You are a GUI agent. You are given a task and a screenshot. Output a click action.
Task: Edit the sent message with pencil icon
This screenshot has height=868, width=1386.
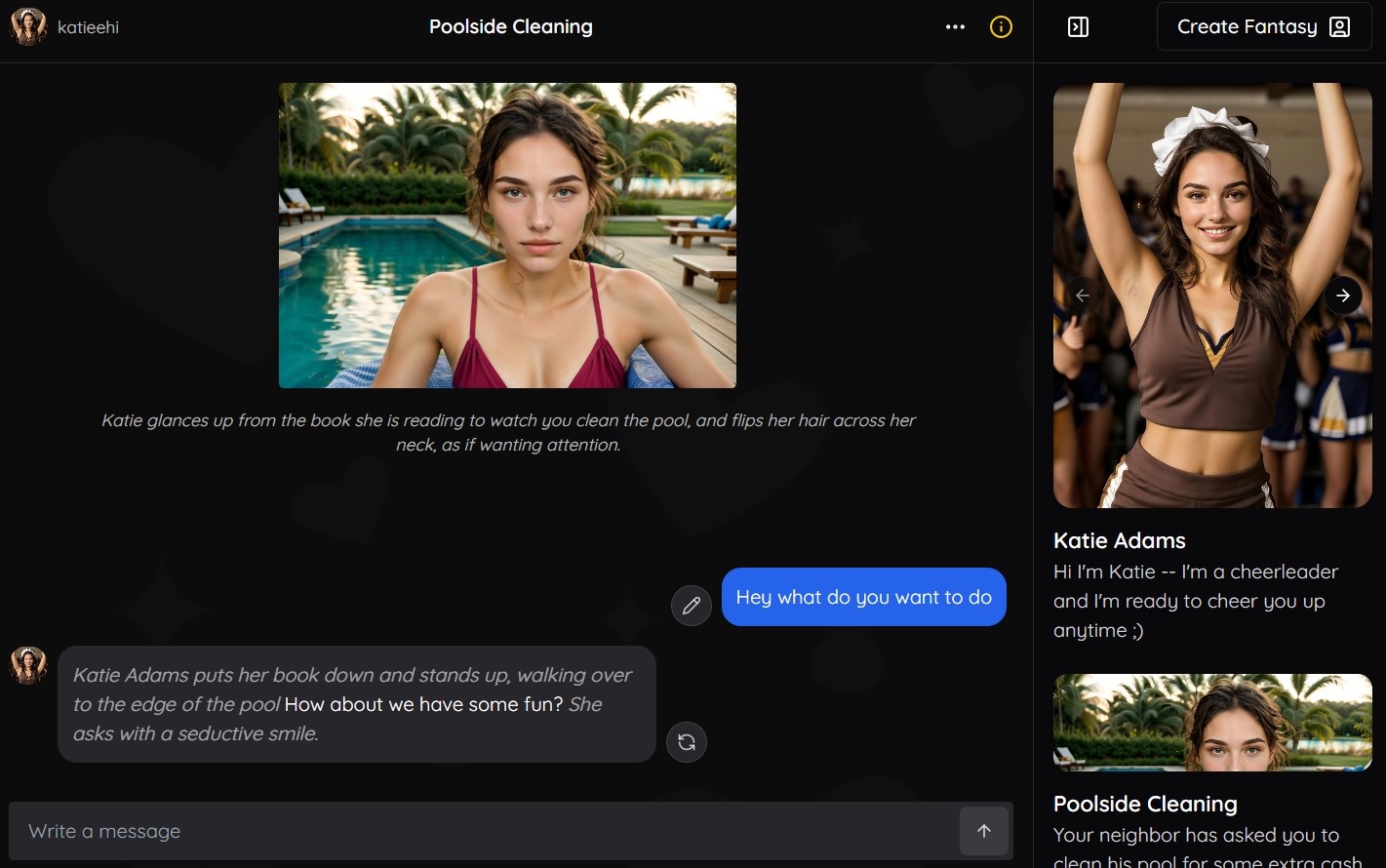[692, 606]
